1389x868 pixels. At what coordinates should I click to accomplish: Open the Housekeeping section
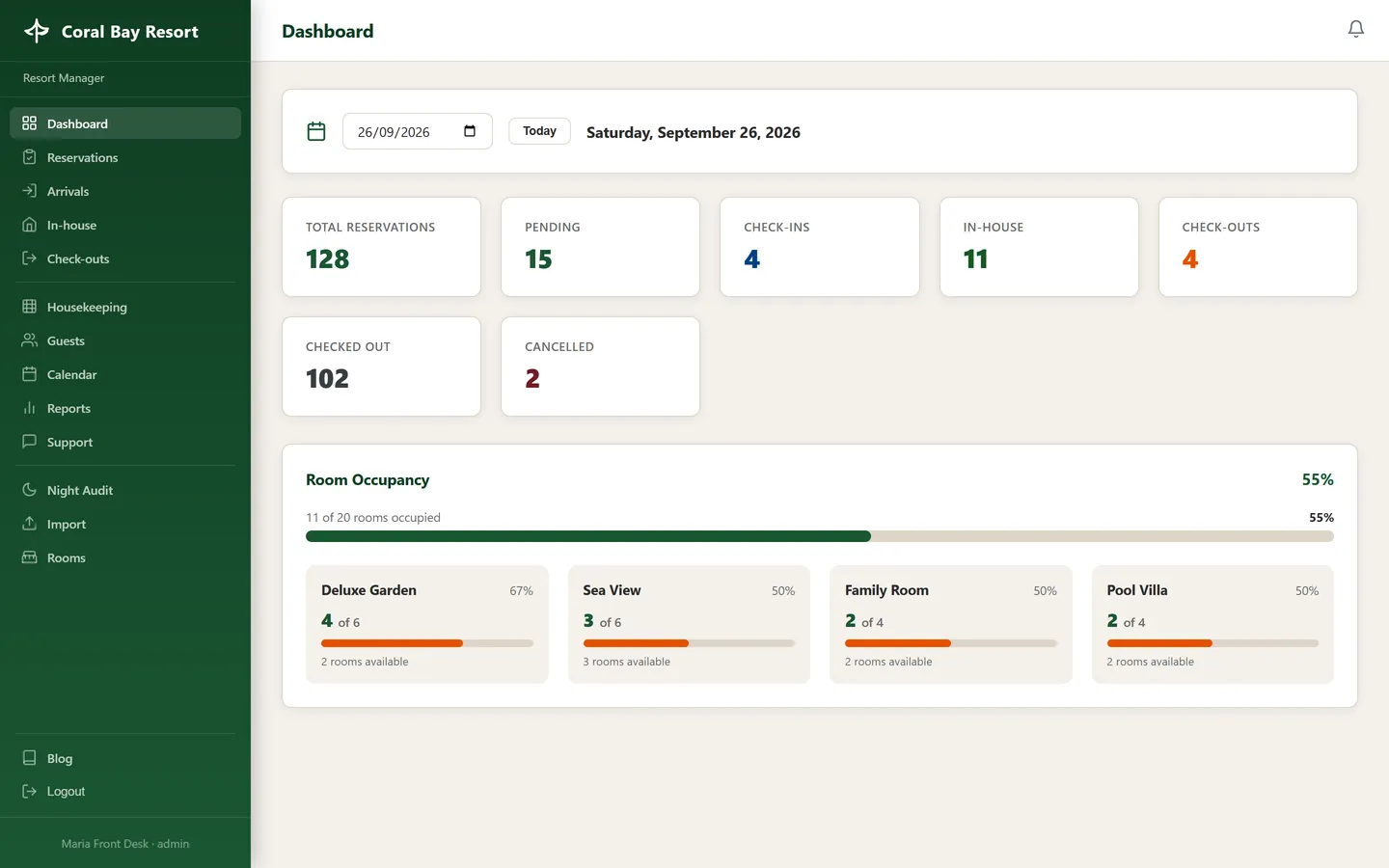pos(125,307)
